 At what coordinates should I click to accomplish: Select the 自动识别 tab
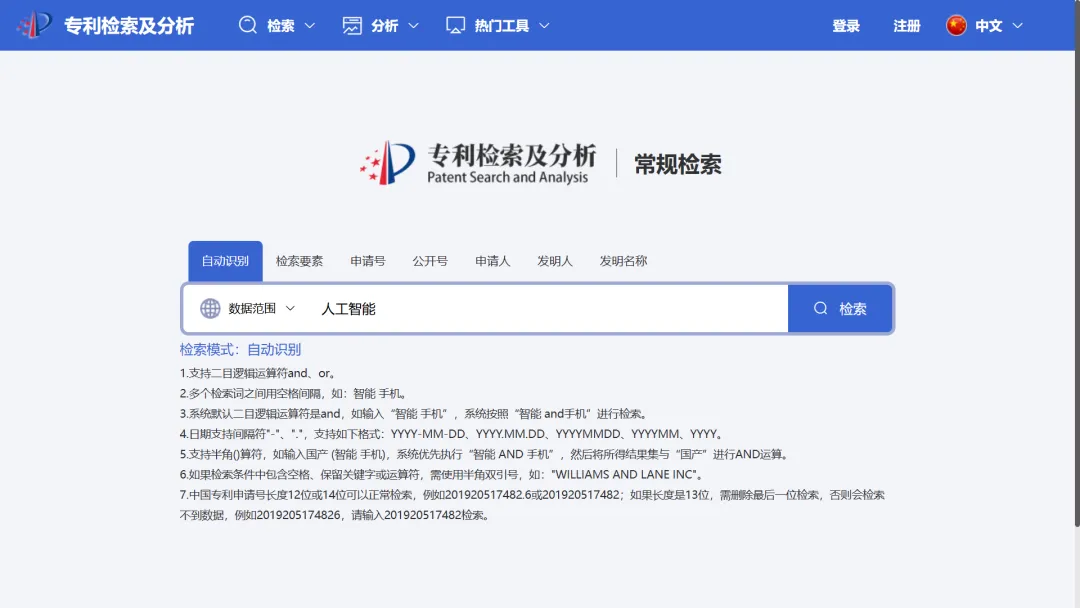coord(225,261)
